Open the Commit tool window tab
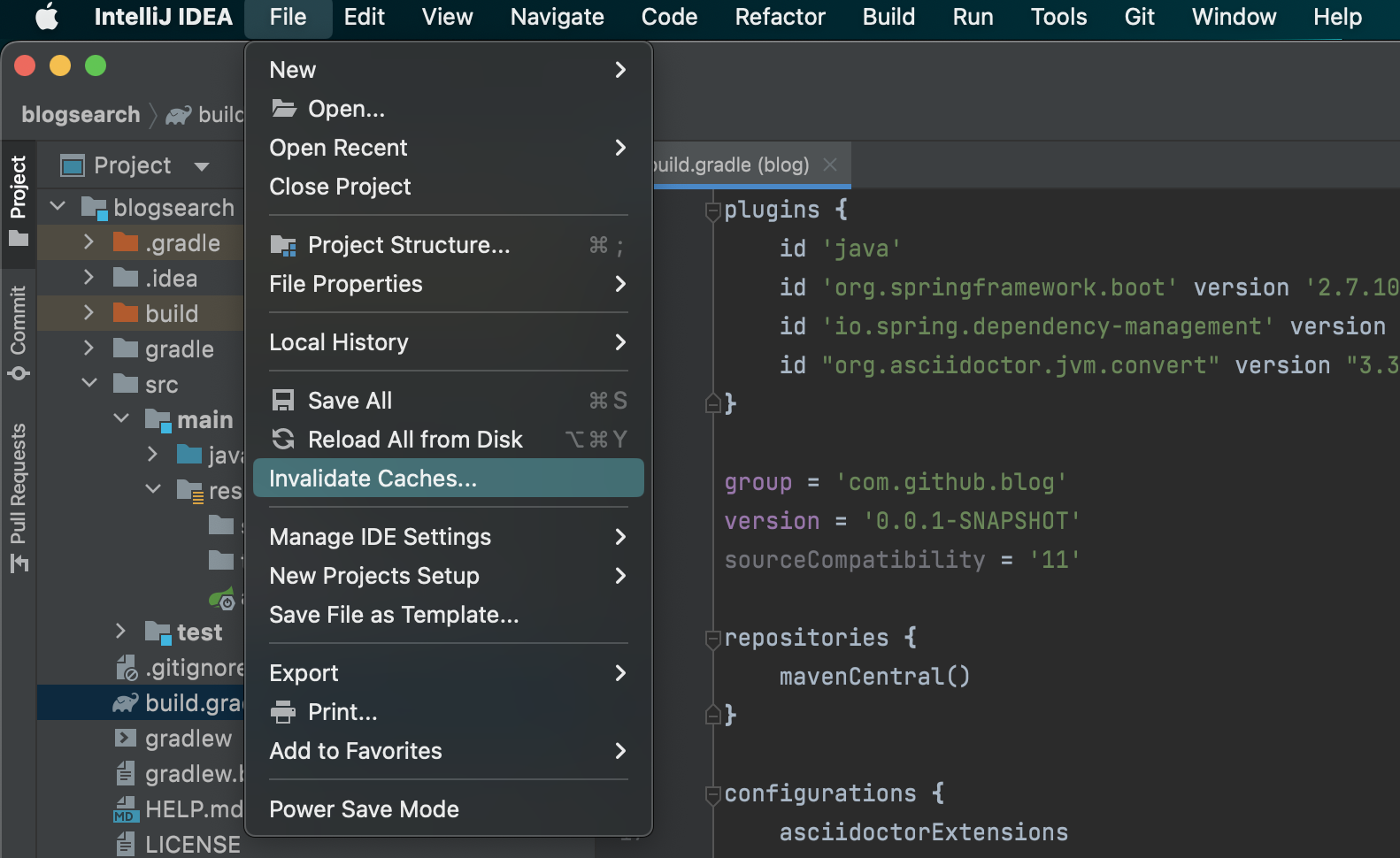 point(19,333)
